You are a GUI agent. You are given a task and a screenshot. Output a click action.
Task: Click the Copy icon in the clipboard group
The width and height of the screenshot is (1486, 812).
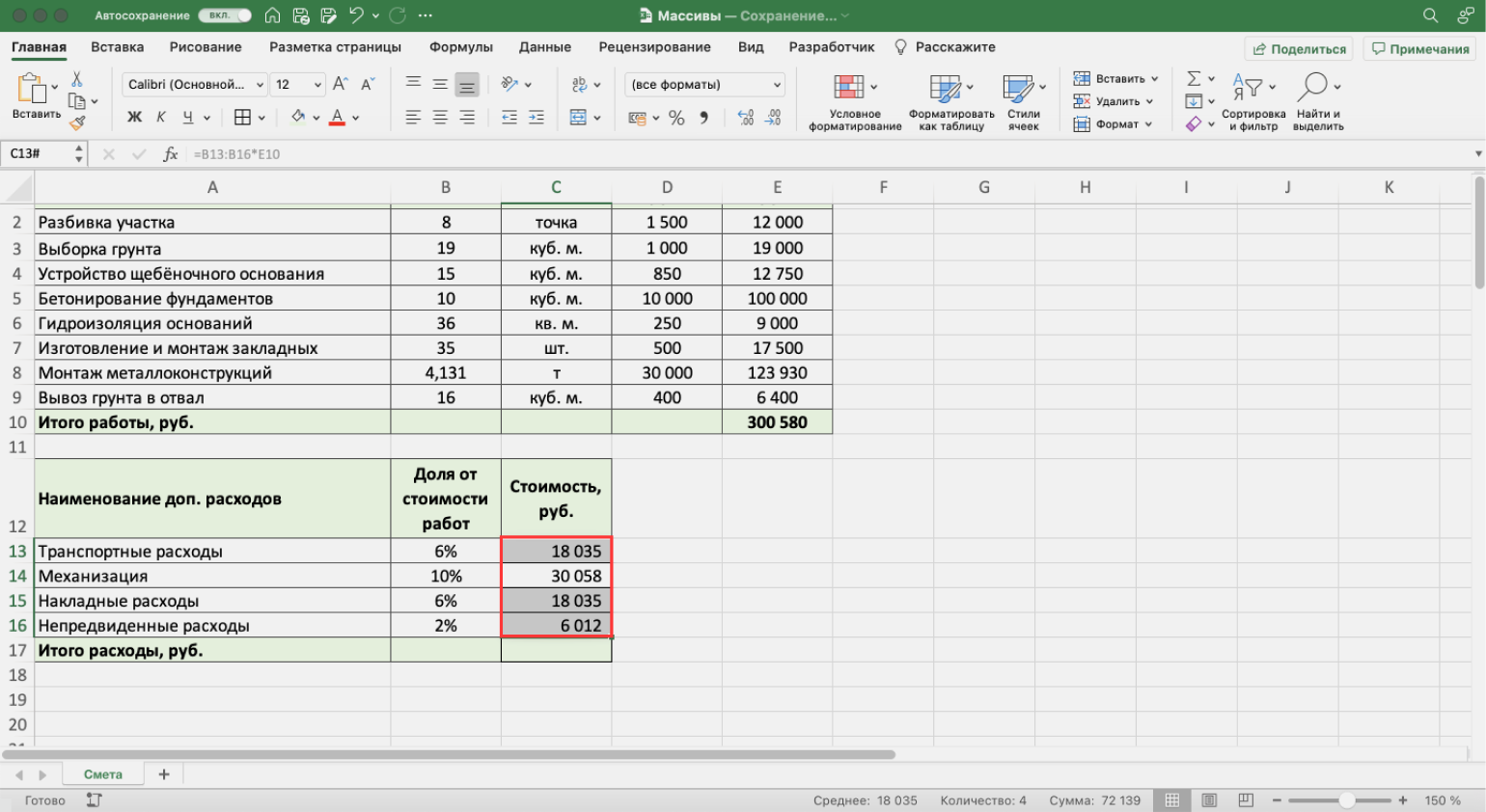point(77,100)
